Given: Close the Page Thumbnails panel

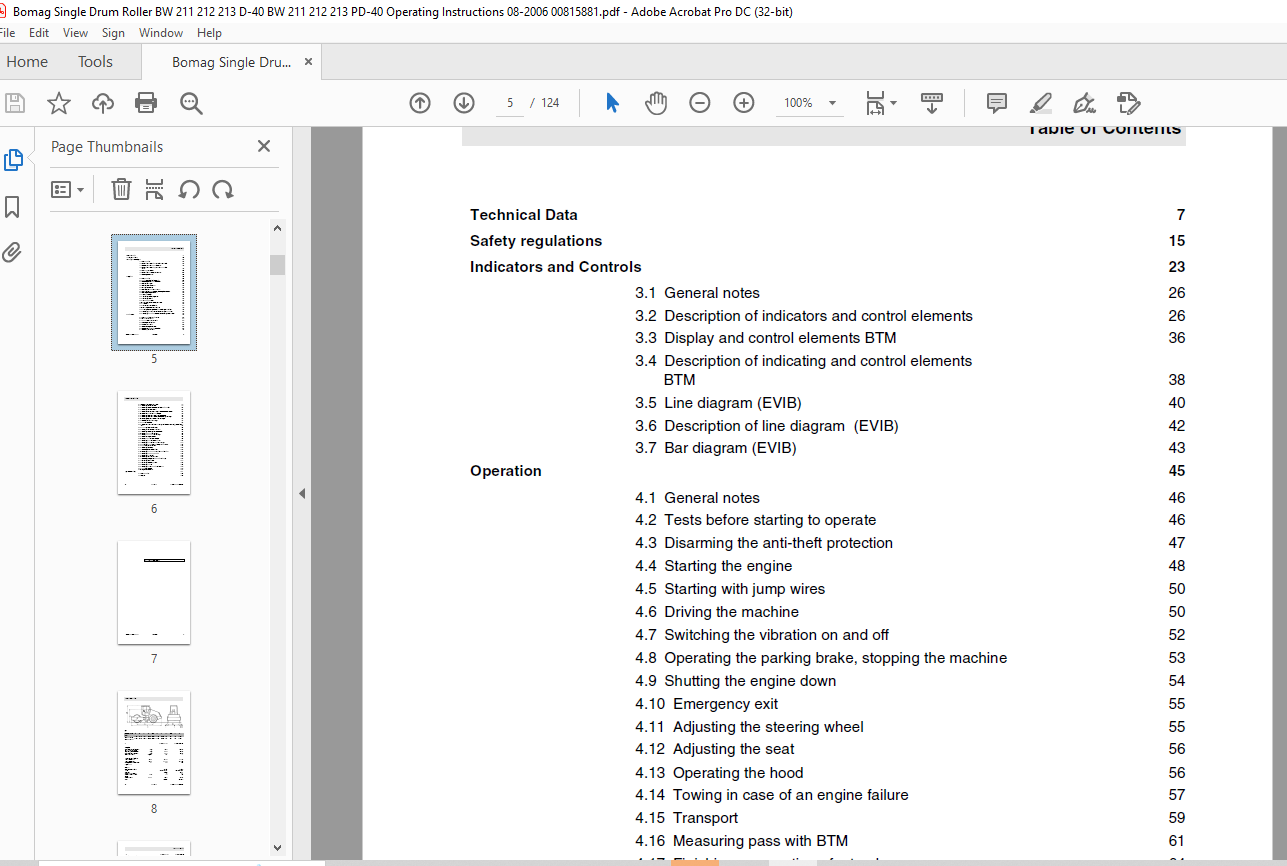Looking at the screenshot, I should 264,146.
